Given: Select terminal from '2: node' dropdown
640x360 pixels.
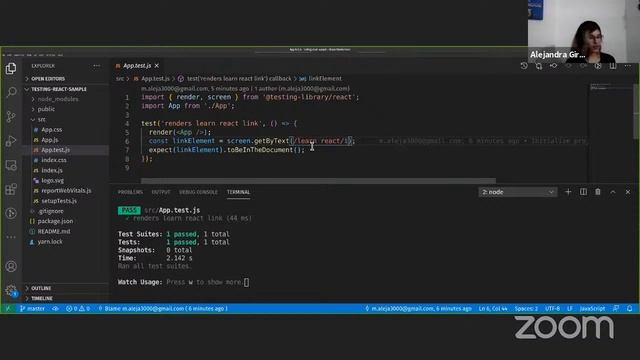Looking at the screenshot, I should click(518, 192).
